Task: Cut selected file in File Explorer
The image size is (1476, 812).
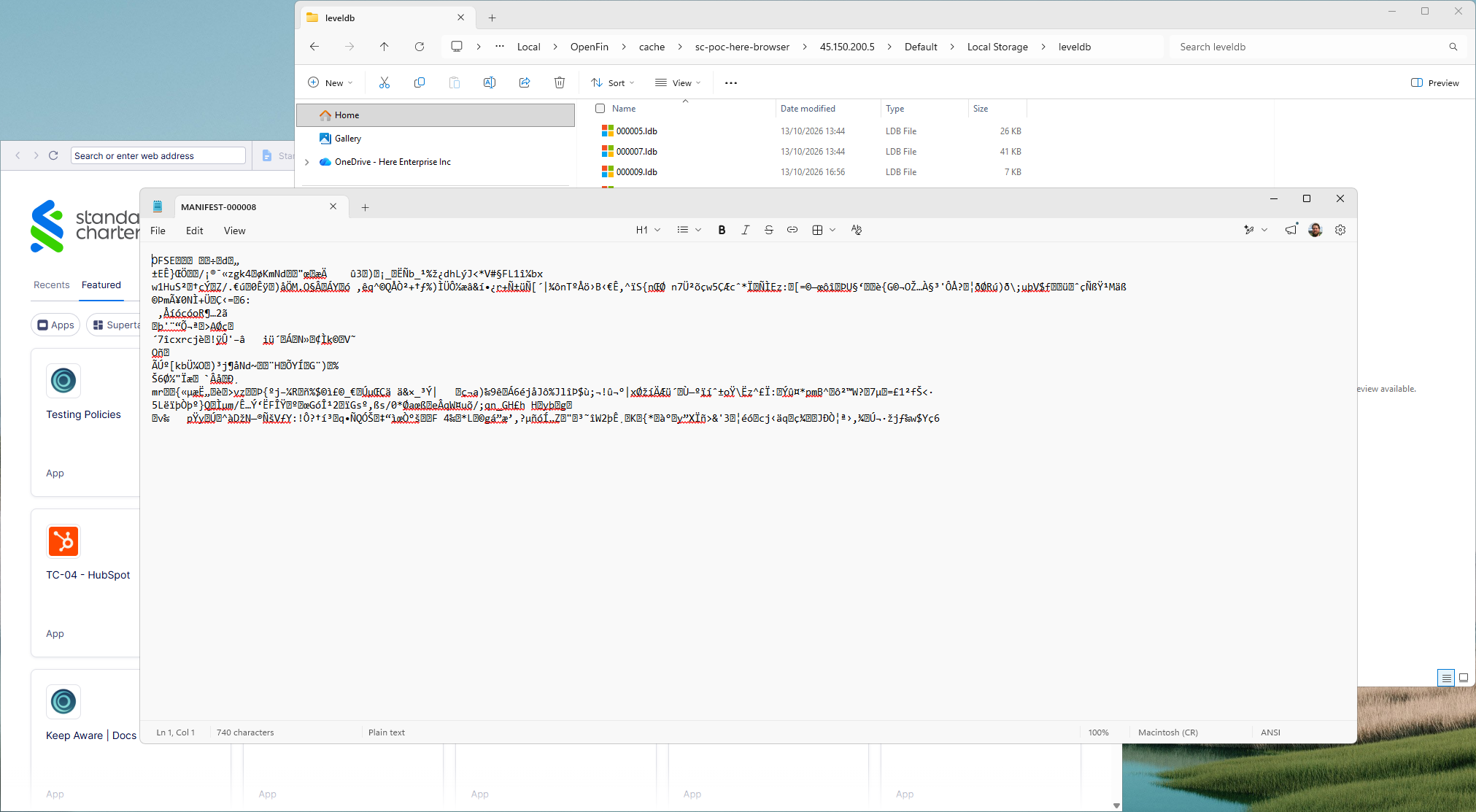Action: coord(385,82)
